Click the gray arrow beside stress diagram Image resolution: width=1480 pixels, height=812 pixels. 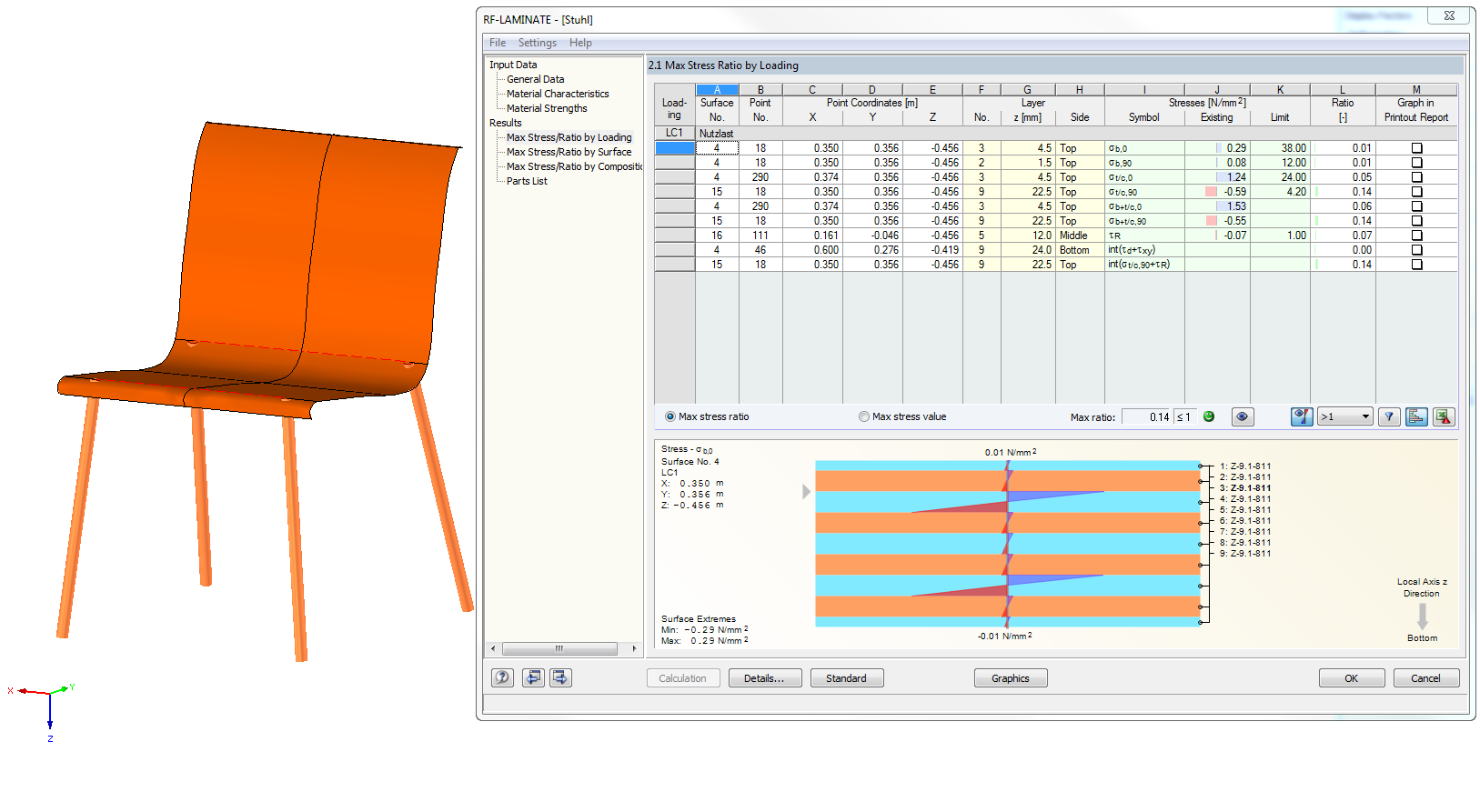pos(806,491)
